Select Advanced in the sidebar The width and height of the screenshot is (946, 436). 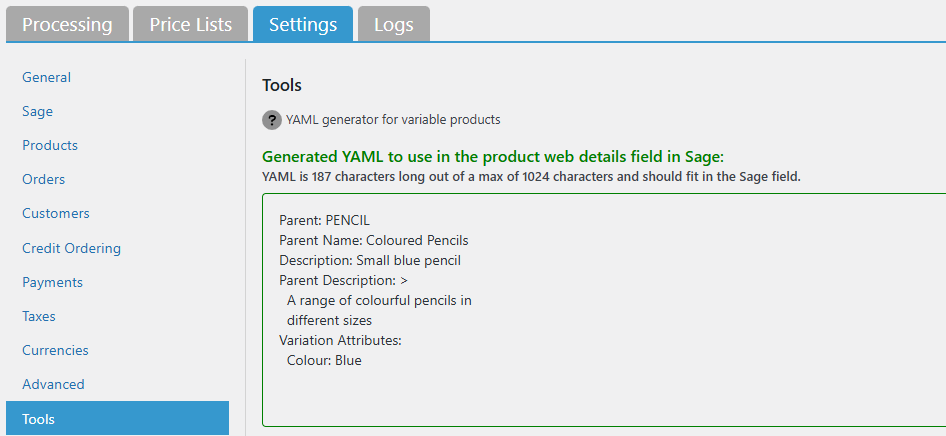(54, 384)
